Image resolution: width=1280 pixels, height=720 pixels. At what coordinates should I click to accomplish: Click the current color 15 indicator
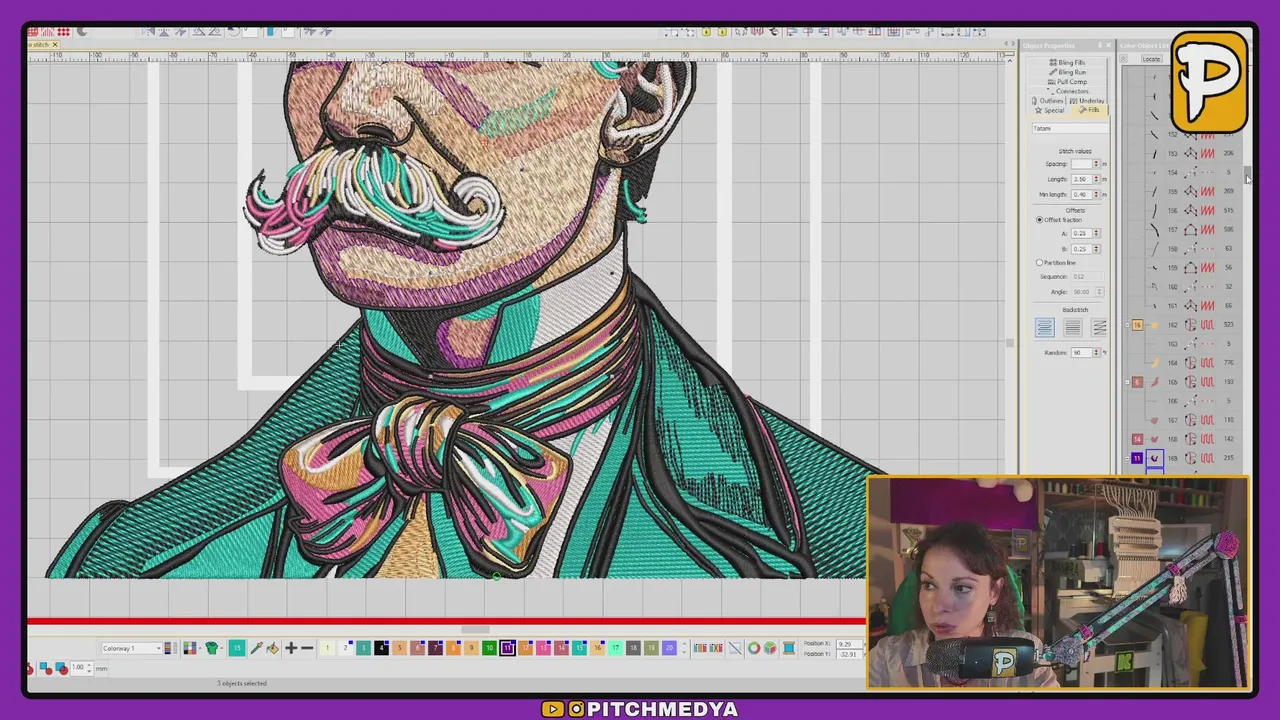tap(236, 648)
